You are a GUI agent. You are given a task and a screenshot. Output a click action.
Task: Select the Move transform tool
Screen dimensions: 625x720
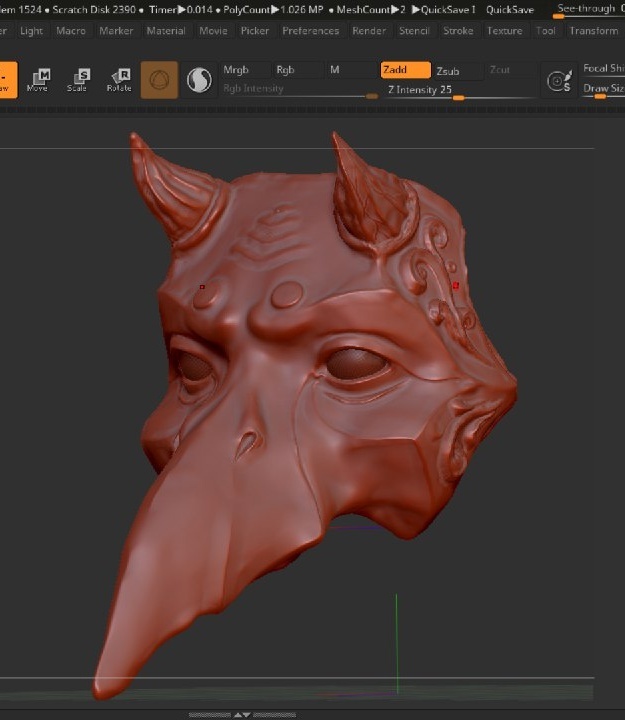[38, 80]
